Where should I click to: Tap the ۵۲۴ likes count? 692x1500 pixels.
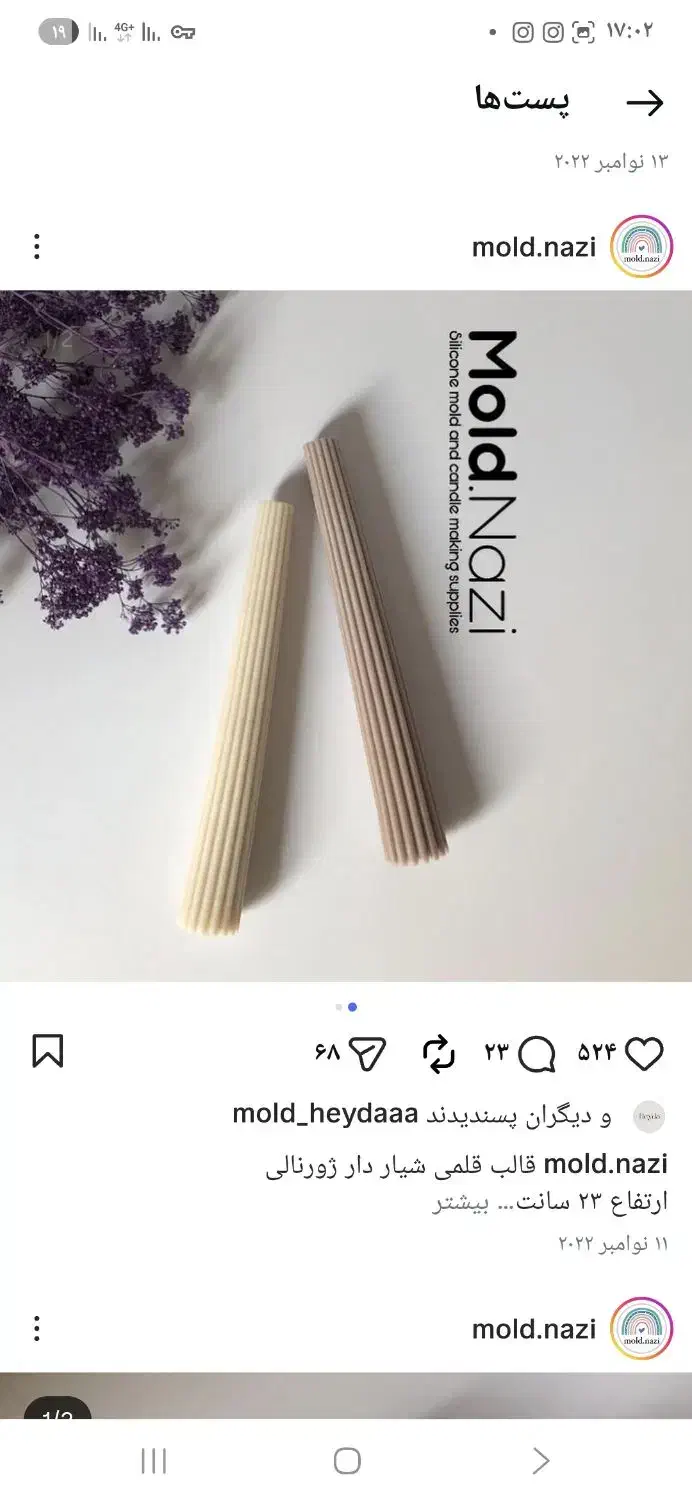[x=597, y=1054]
